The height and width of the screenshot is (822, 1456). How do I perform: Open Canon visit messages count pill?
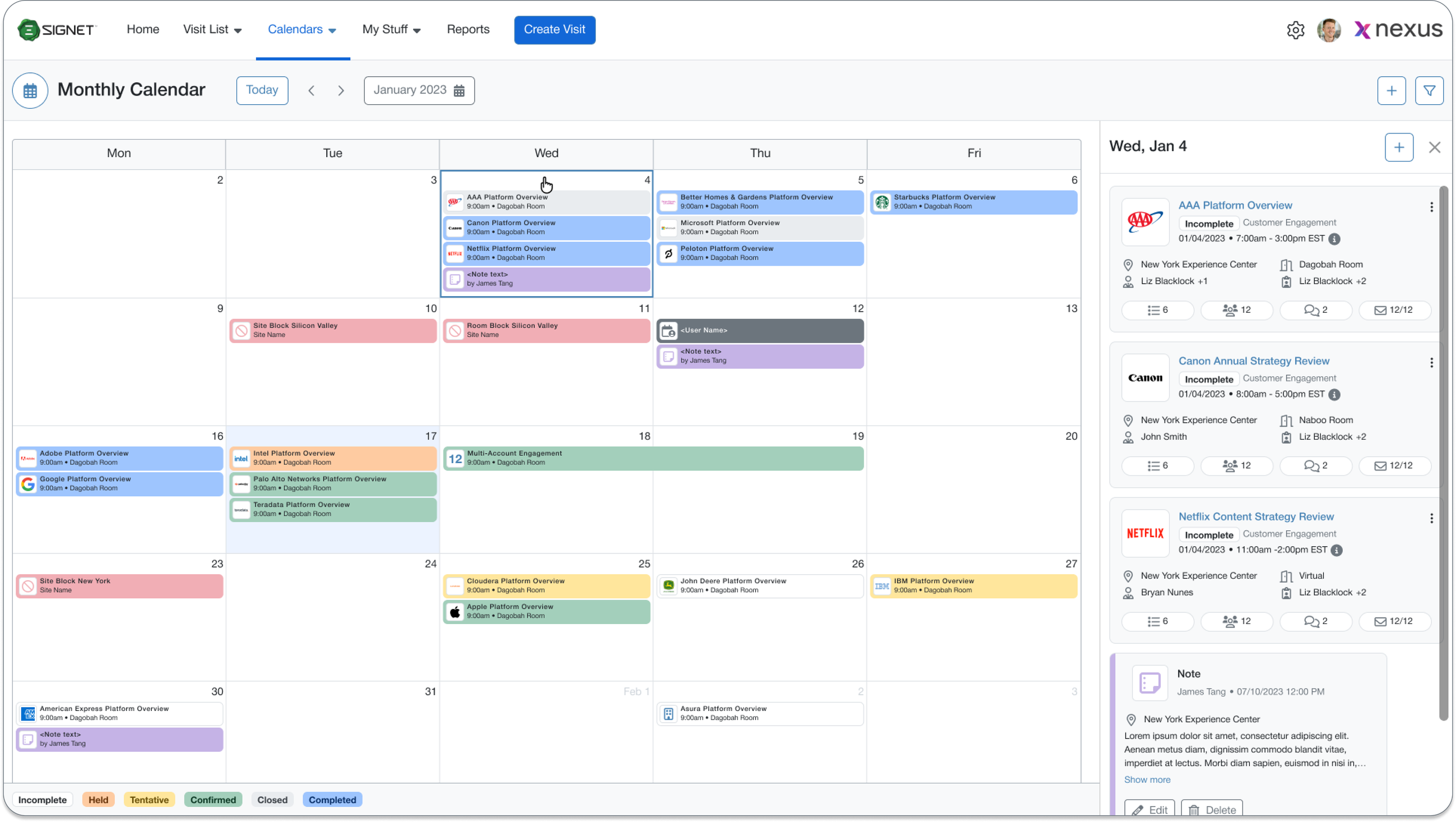click(x=1315, y=466)
